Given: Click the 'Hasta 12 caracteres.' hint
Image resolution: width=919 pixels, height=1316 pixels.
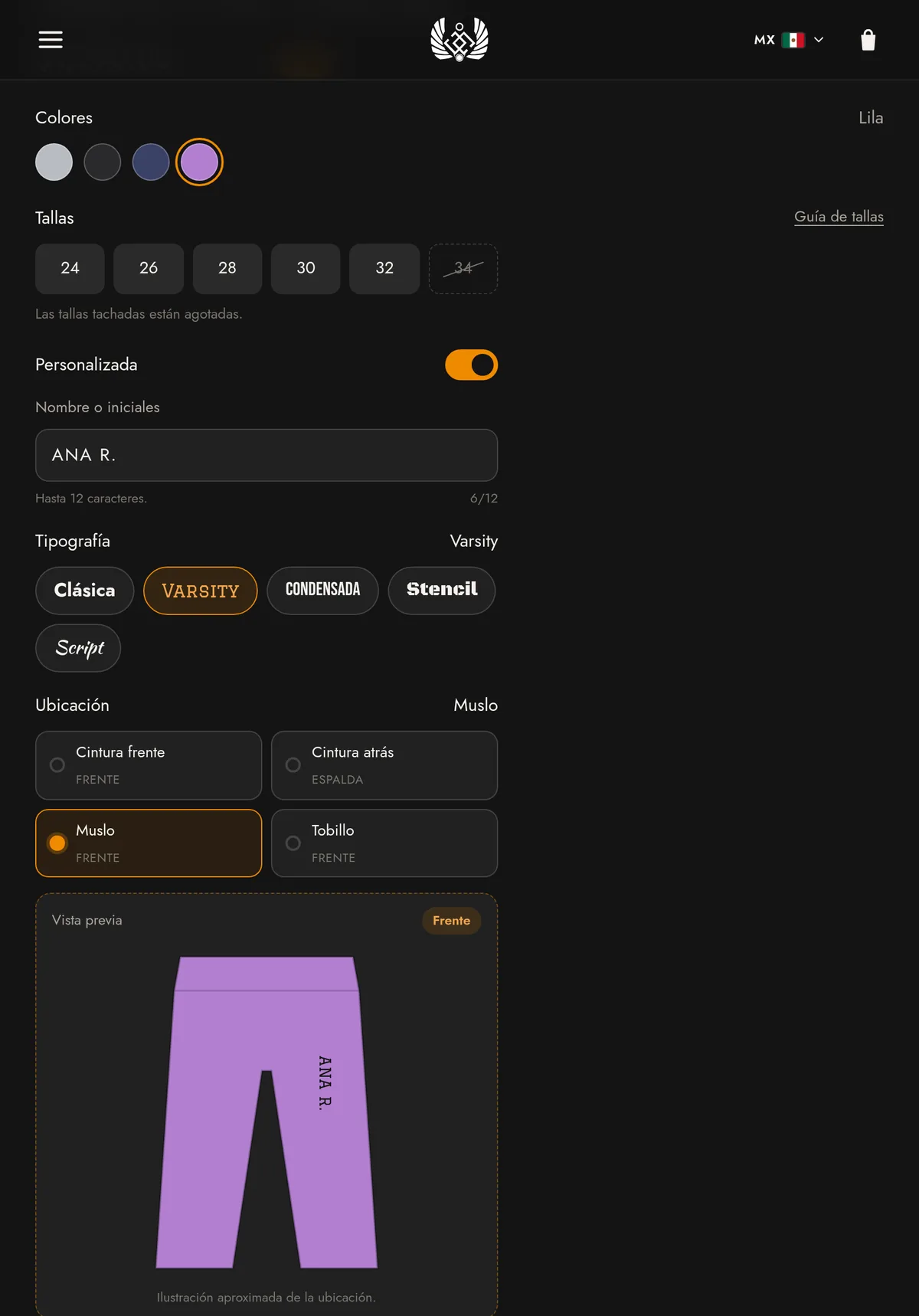Looking at the screenshot, I should (x=91, y=499).
